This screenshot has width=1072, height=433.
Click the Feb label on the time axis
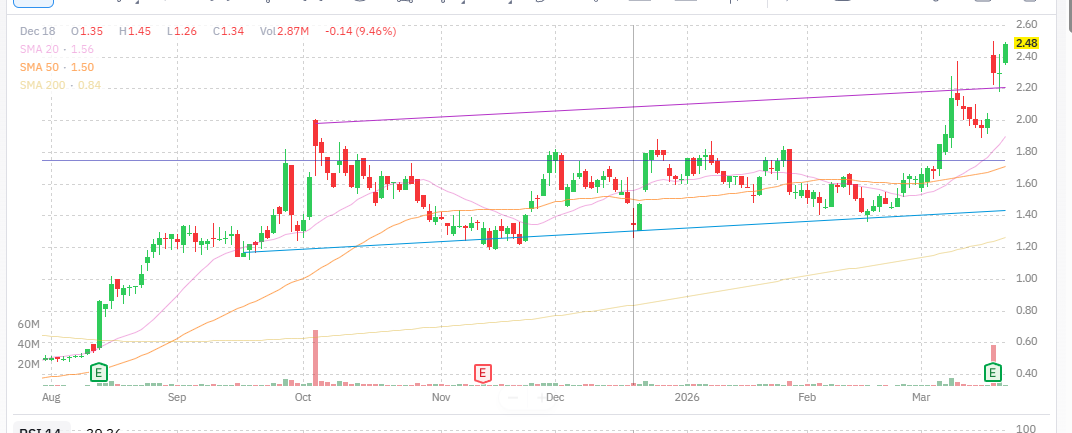807,397
